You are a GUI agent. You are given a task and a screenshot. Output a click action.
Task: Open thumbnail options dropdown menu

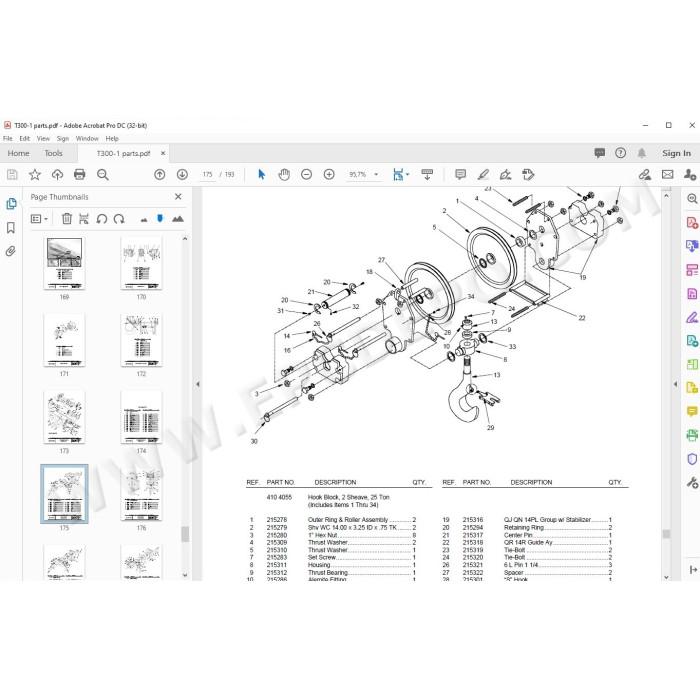[39, 219]
